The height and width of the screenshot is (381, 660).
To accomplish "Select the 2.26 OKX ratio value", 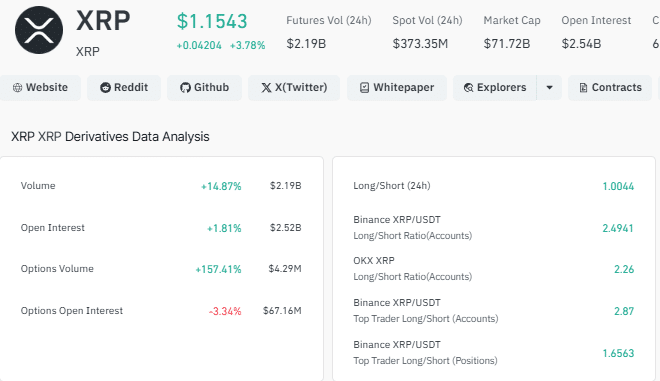I will 624,269.
